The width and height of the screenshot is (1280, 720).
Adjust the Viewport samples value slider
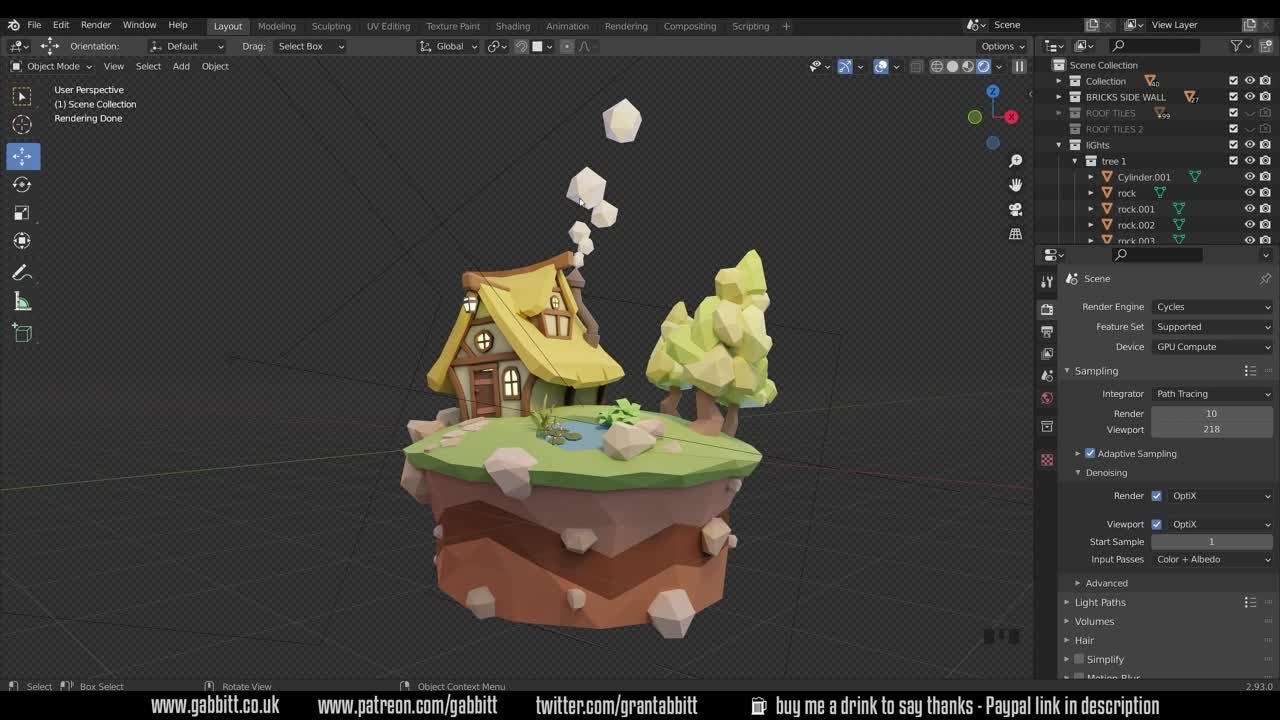(1212, 429)
